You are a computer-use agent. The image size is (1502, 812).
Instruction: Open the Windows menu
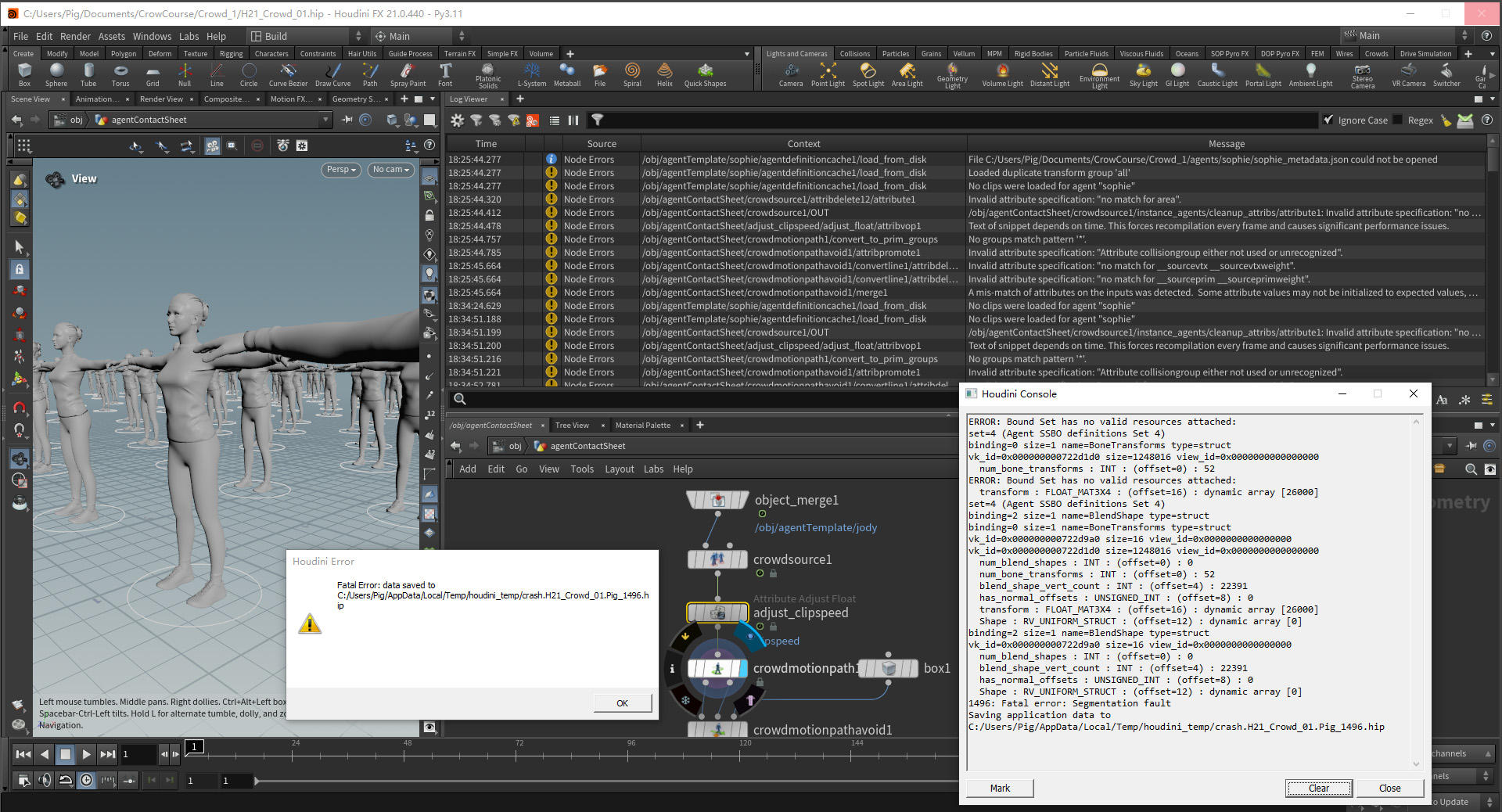152,36
